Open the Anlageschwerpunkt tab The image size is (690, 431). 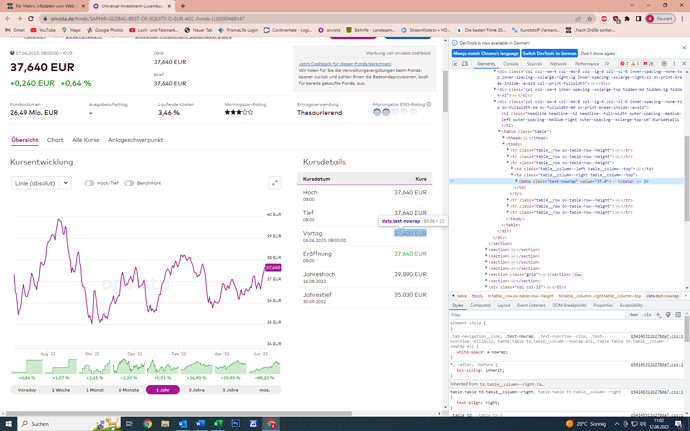click(x=136, y=140)
